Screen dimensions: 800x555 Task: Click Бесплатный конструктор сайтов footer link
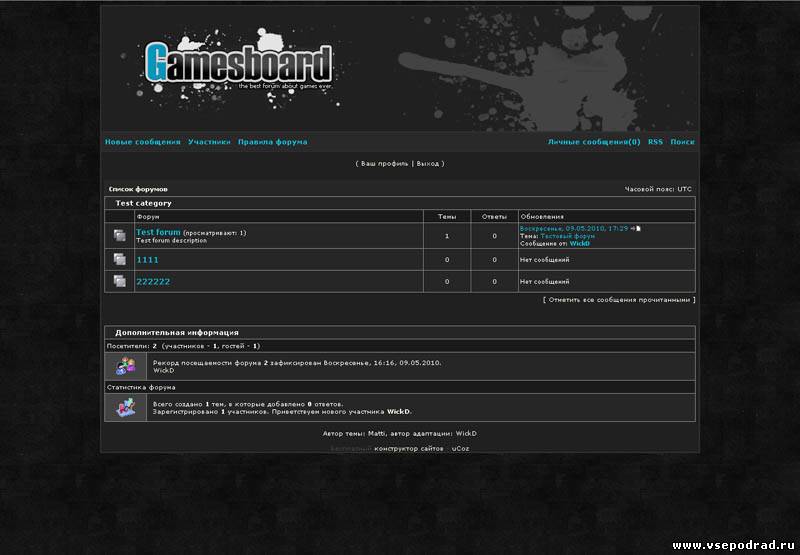[x=387, y=448]
